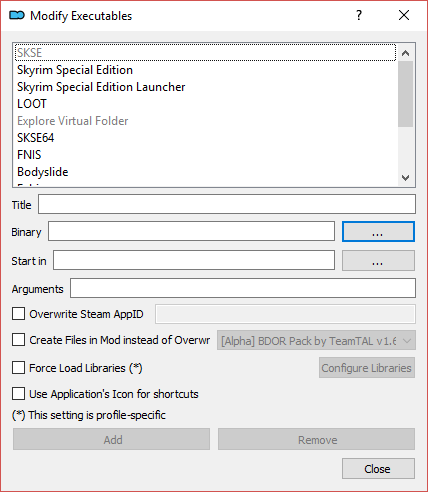Screen dimensions: 428x492
Task: Click into the Binary path field
Action: tap(191, 231)
